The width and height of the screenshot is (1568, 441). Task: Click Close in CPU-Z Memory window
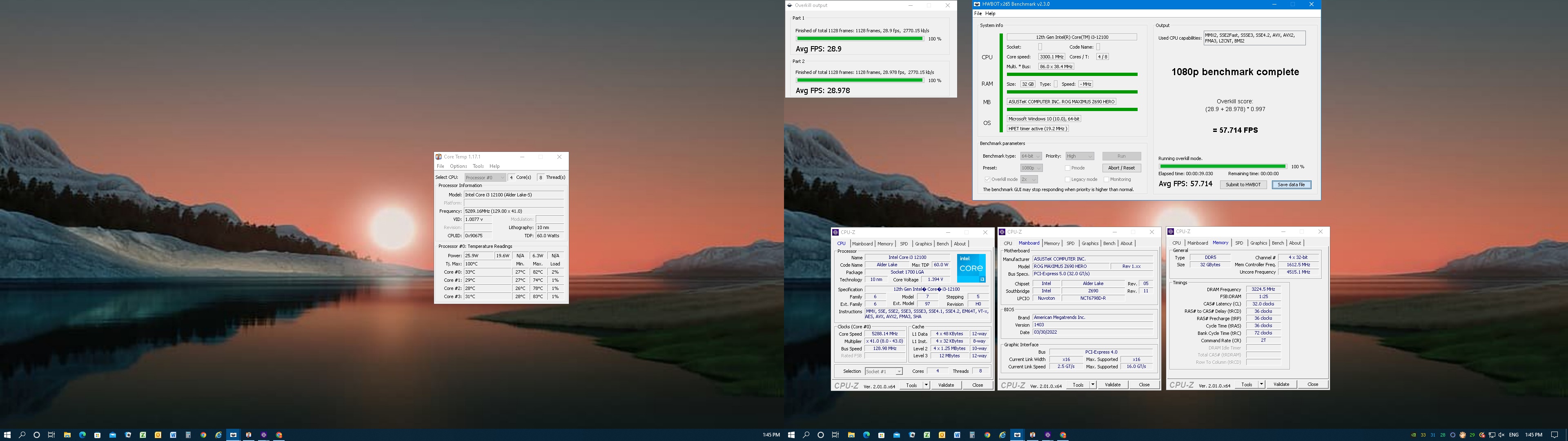coord(1312,384)
